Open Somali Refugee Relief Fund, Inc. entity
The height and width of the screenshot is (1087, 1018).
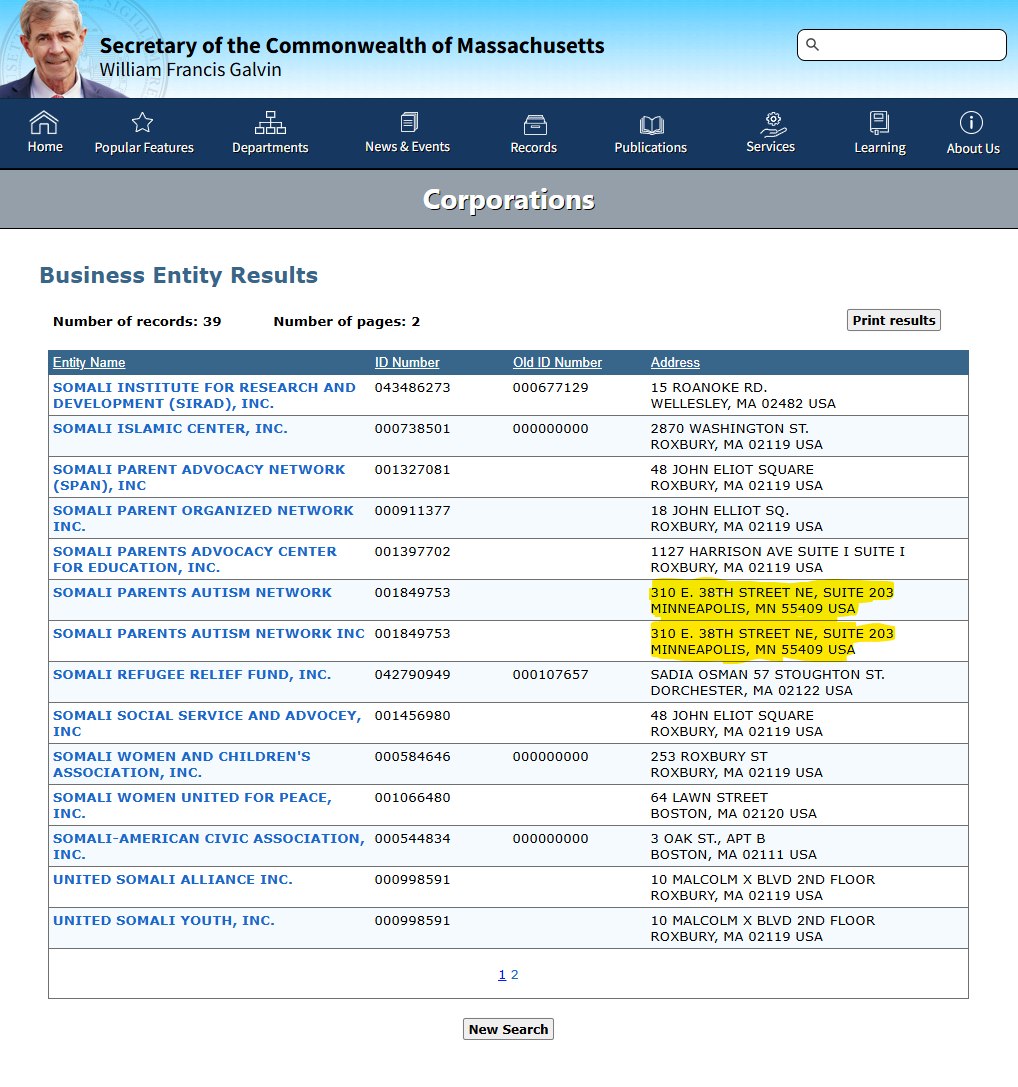tap(192, 675)
